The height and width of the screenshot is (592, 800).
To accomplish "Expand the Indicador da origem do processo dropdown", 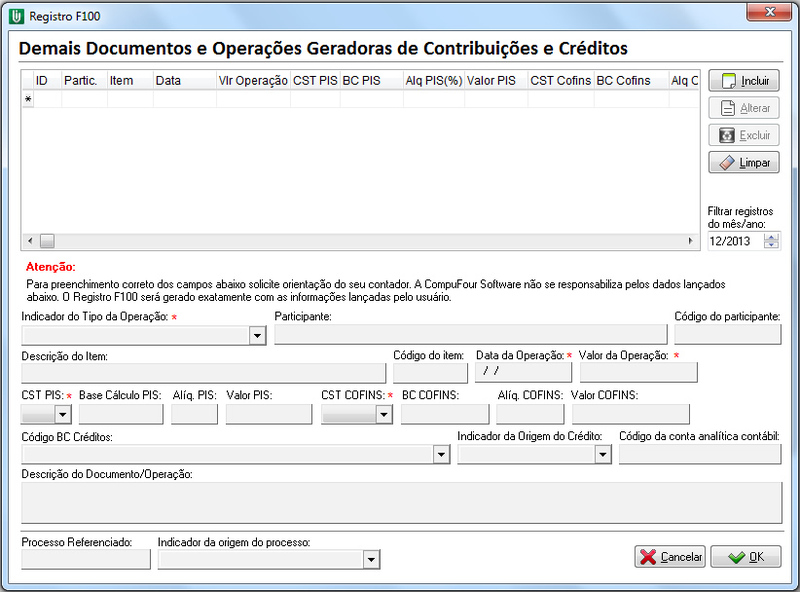I will (371, 560).
